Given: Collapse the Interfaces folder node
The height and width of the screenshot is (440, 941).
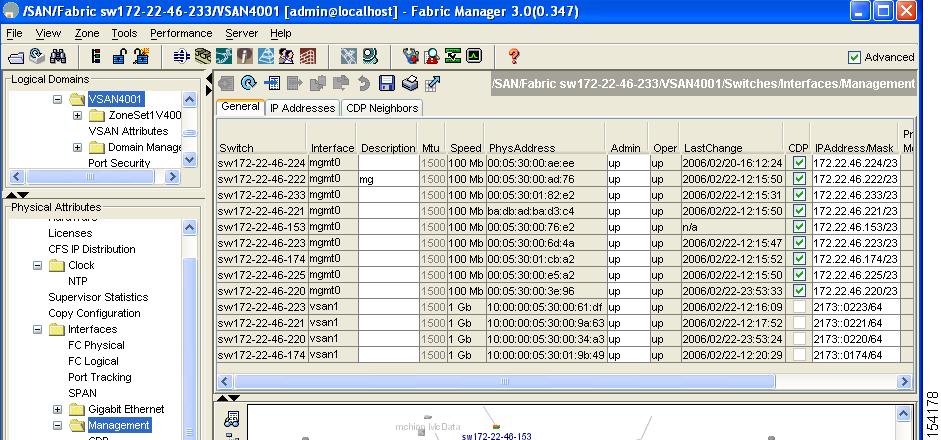Looking at the screenshot, I should pos(37,329).
